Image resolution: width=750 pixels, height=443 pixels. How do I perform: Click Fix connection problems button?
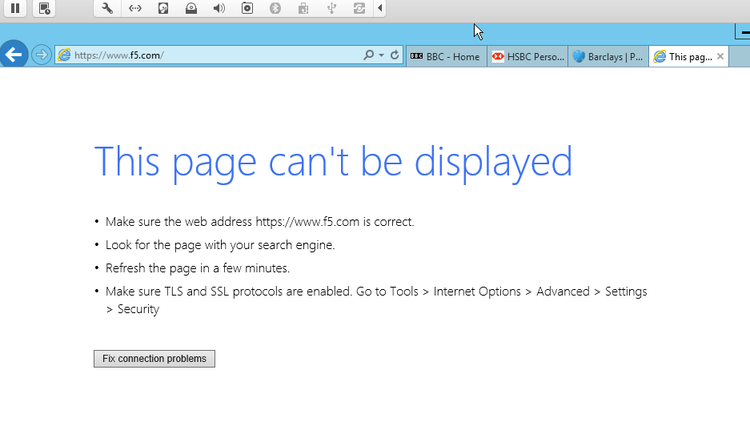[x=154, y=359]
